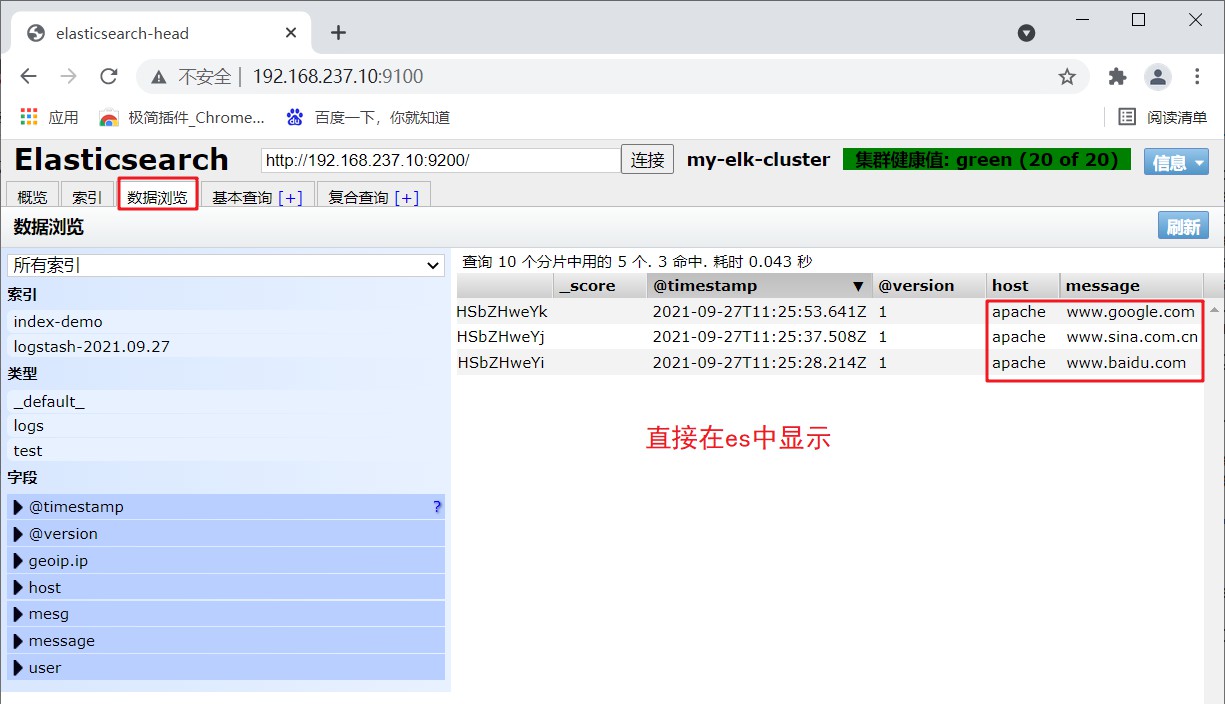The width and height of the screenshot is (1225, 704).
Task: Open the 信息 dropdown menu
Action: (x=1176, y=162)
